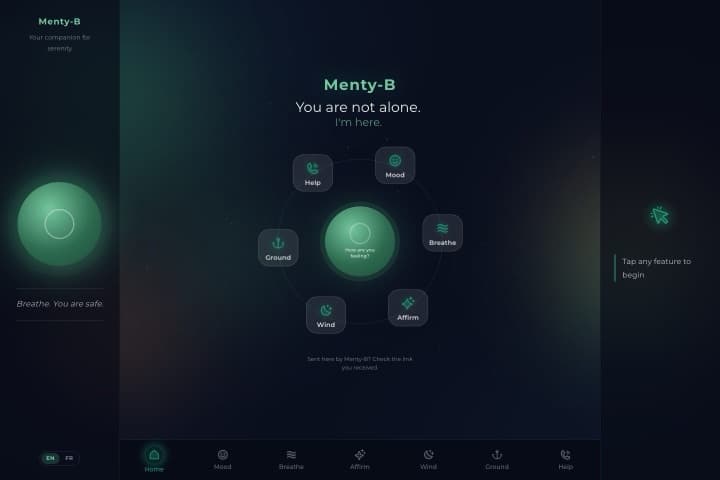Click the breathing orb in the left sidebar
Image resolution: width=720 pixels, height=480 pixels.
[x=59, y=224]
